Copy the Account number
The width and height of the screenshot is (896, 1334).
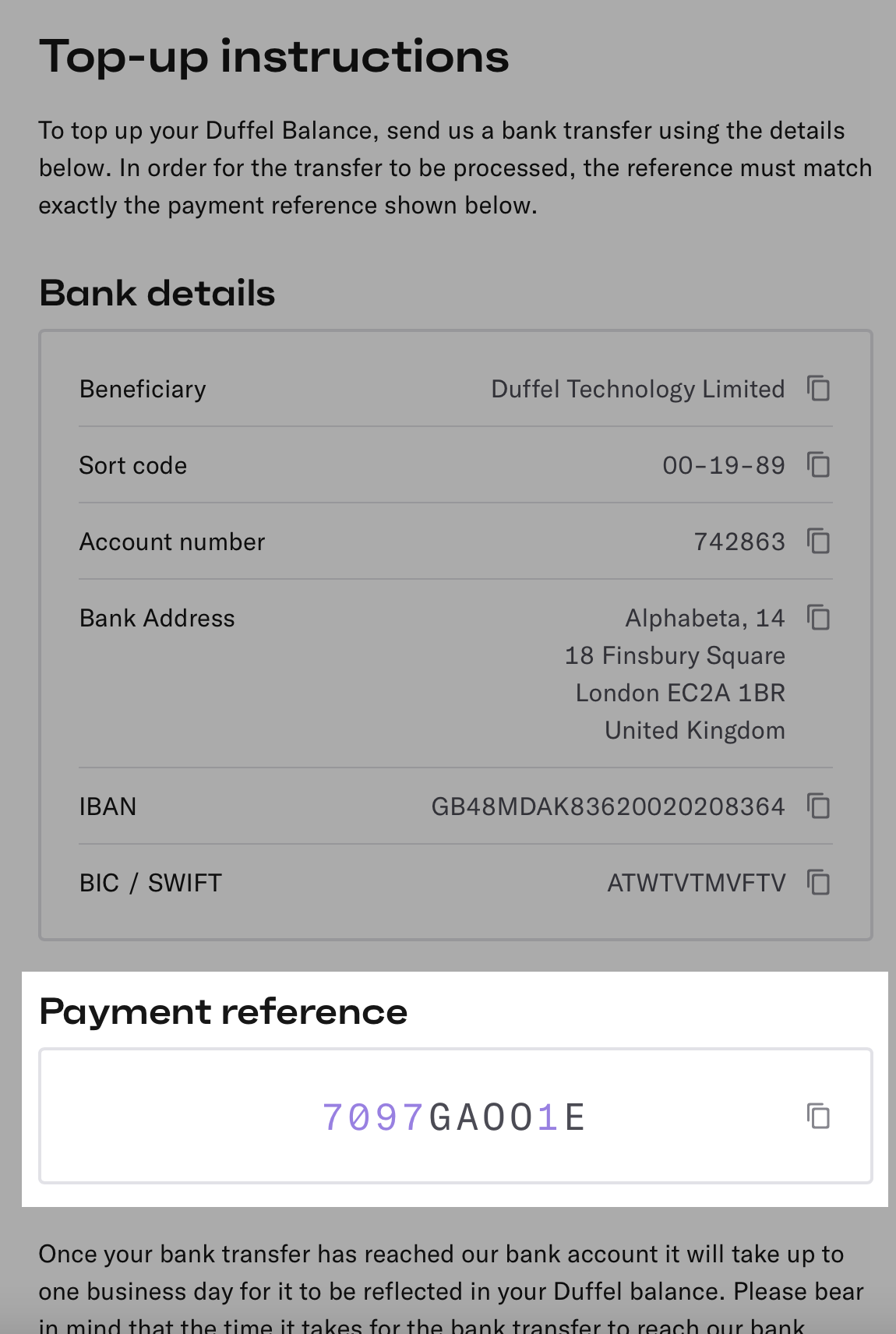tap(818, 541)
